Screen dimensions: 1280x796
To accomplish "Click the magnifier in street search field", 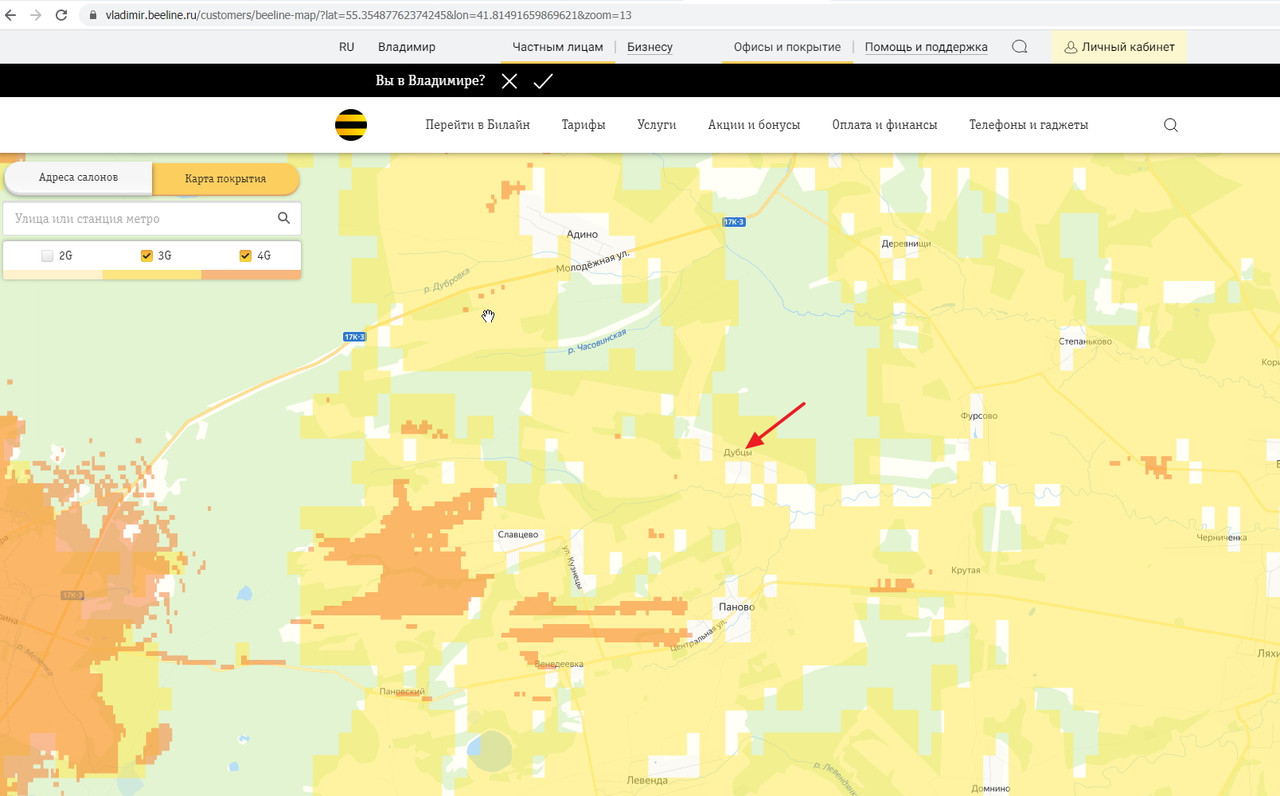I will click(x=284, y=218).
